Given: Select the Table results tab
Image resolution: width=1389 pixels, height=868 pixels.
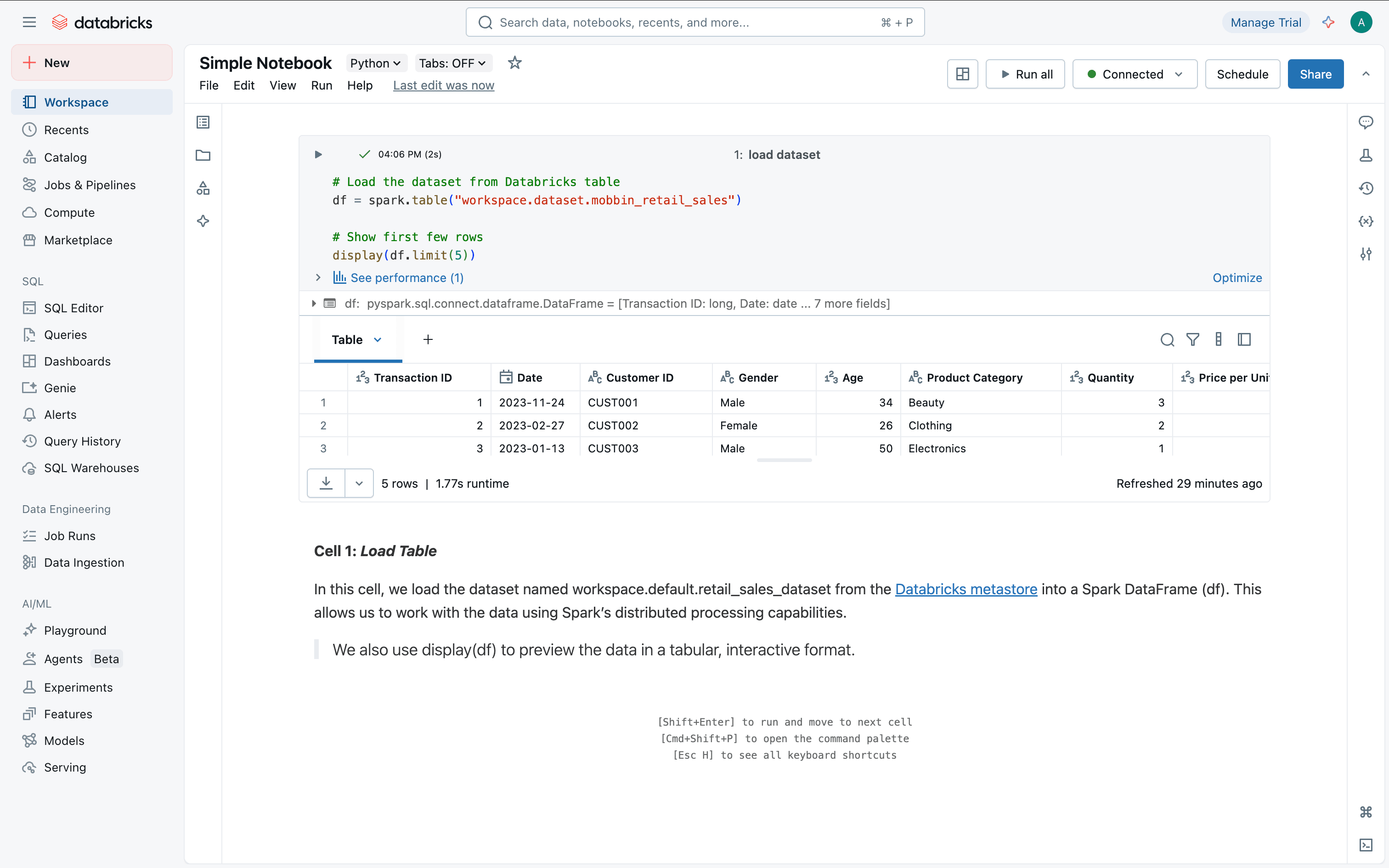Looking at the screenshot, I should click(348, 340).
